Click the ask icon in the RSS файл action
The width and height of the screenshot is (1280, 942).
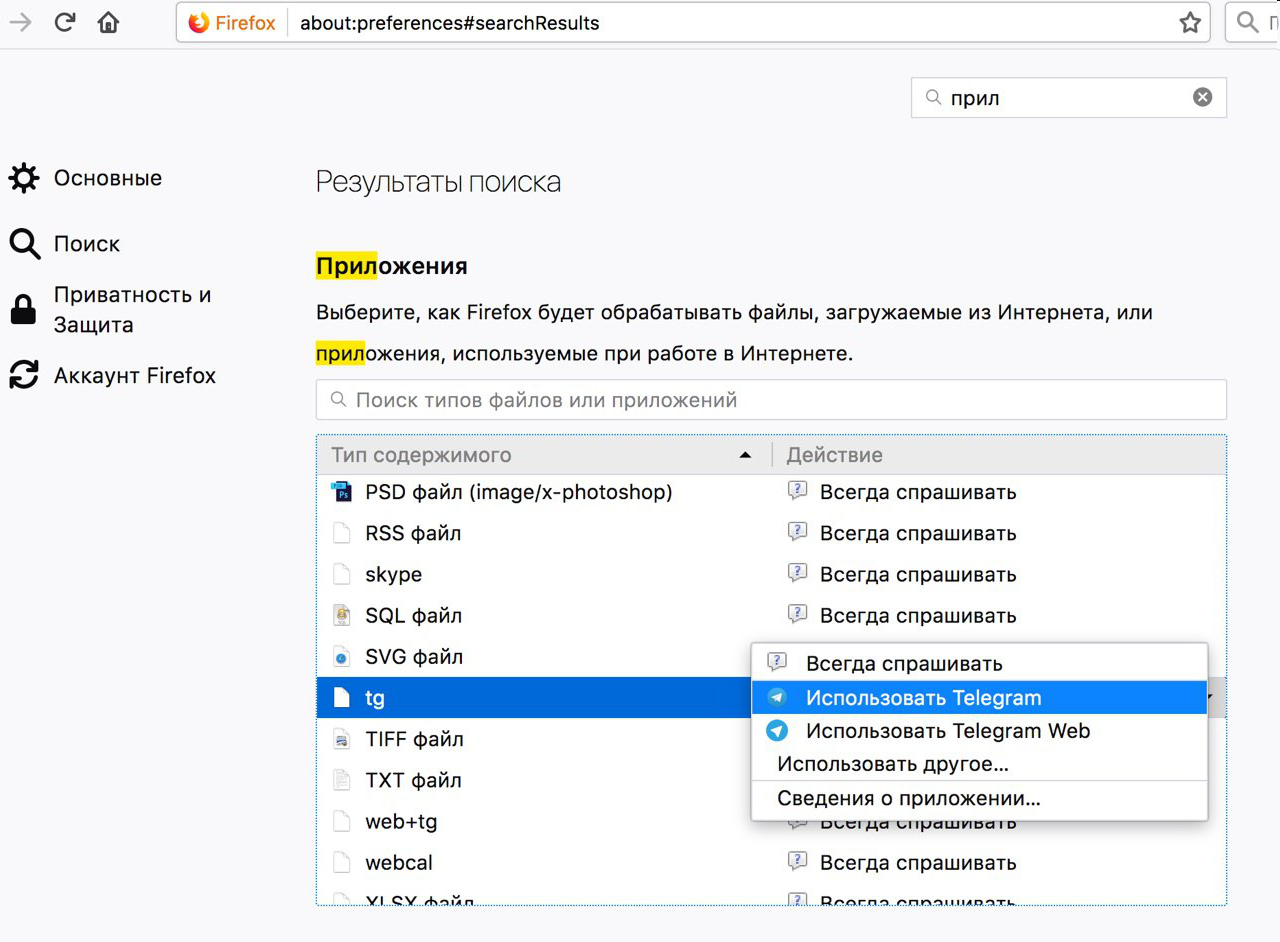(x=797, y=532)
